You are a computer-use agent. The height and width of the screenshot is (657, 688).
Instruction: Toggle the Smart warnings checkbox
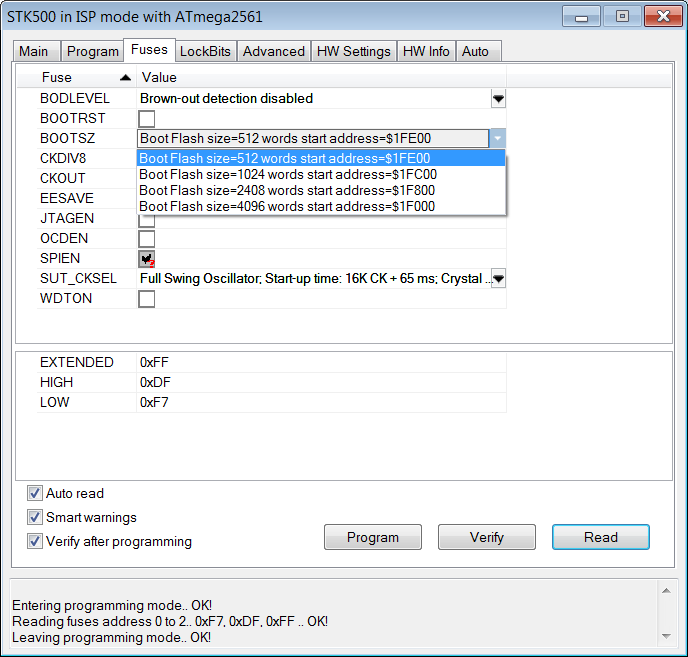[35, 517]
